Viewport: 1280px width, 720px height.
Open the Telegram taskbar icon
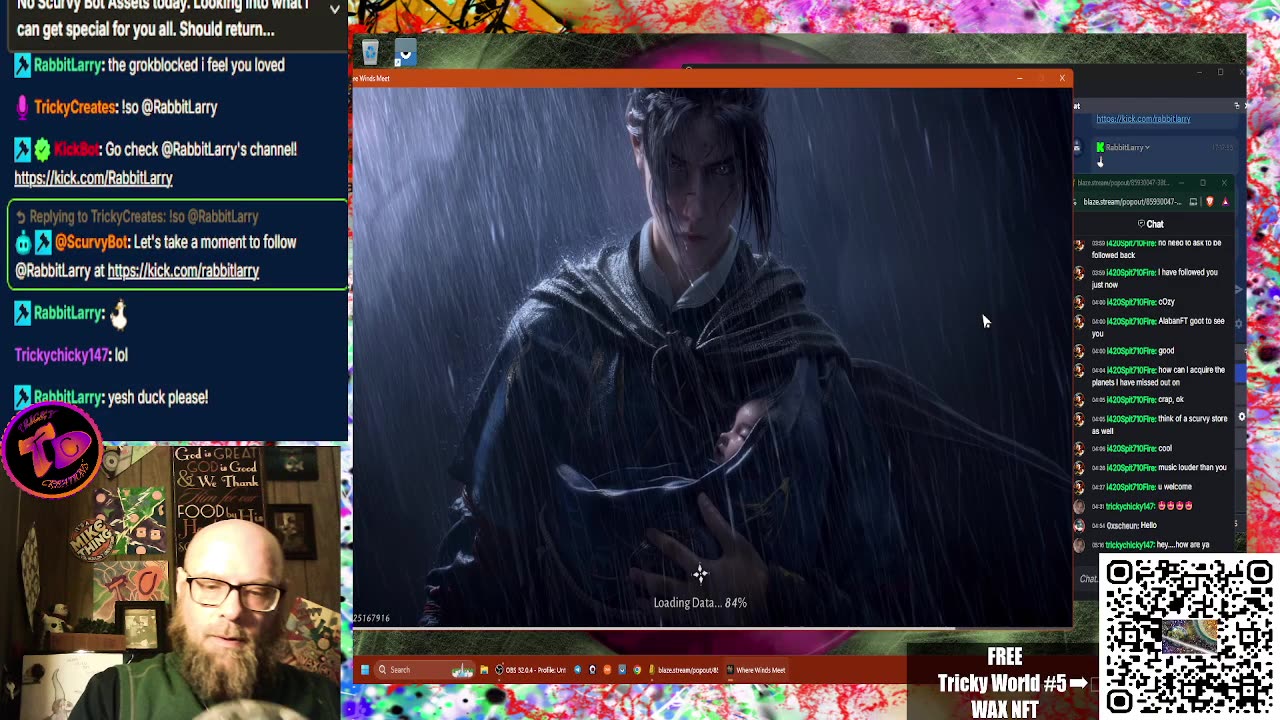coord(577,670)
